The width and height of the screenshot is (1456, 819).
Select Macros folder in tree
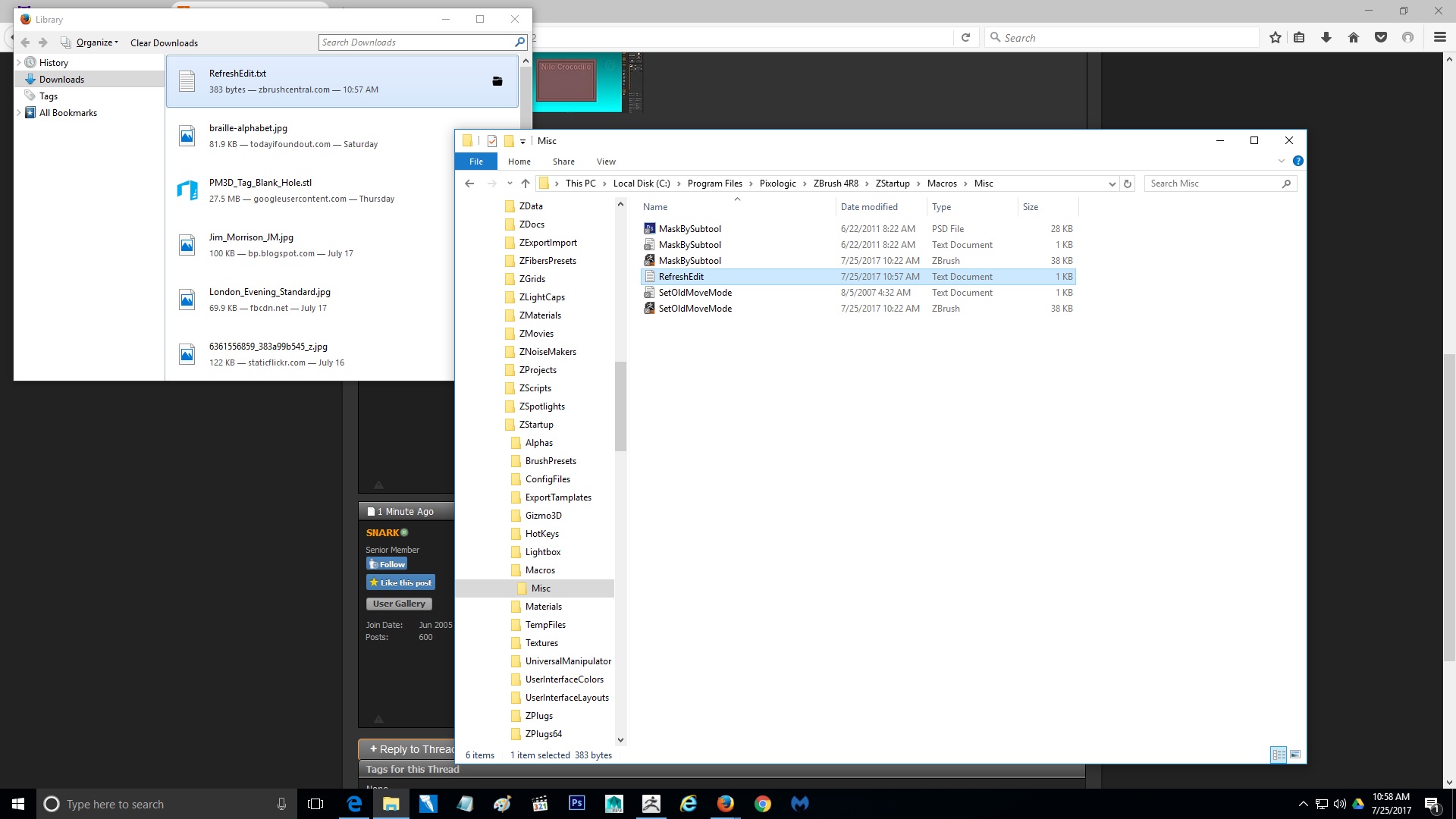coord(539,570)
